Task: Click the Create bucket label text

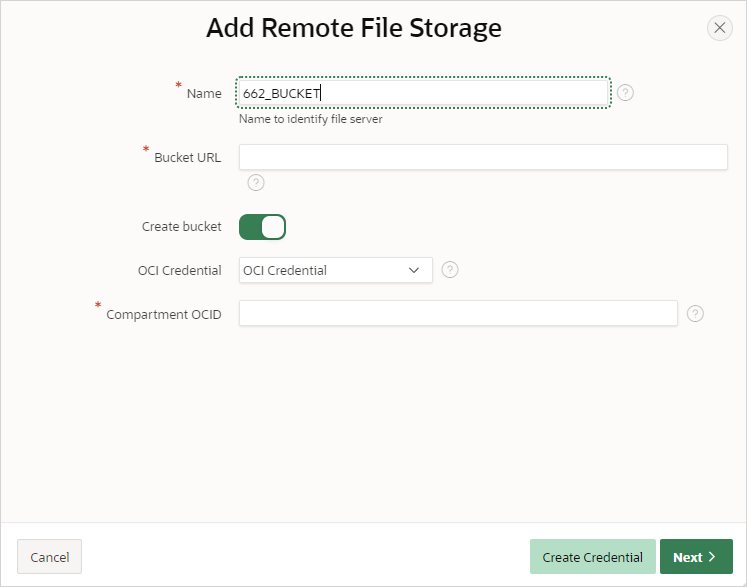Action: click(x=182, y=227)
